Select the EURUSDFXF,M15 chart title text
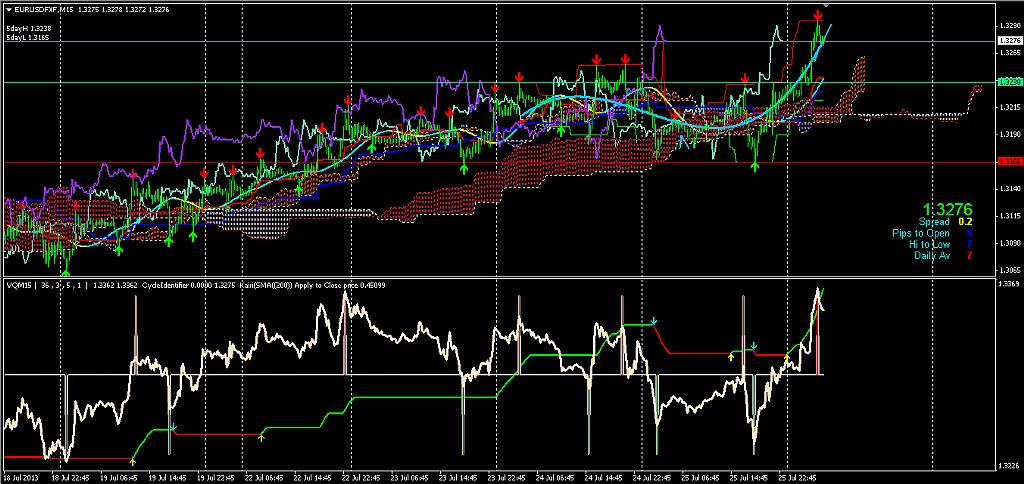 click(44, 9)
